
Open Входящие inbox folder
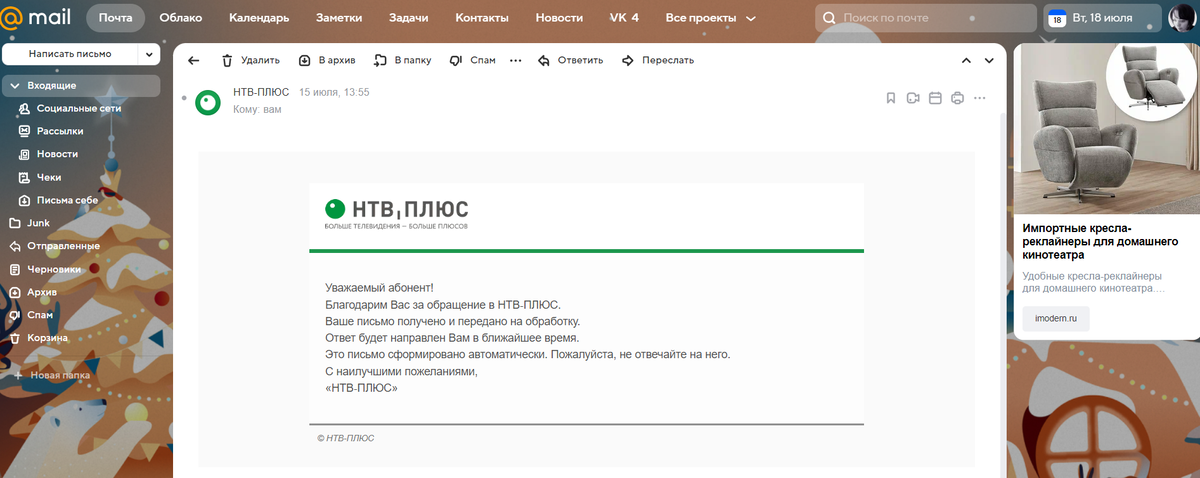tap(80, 86)
